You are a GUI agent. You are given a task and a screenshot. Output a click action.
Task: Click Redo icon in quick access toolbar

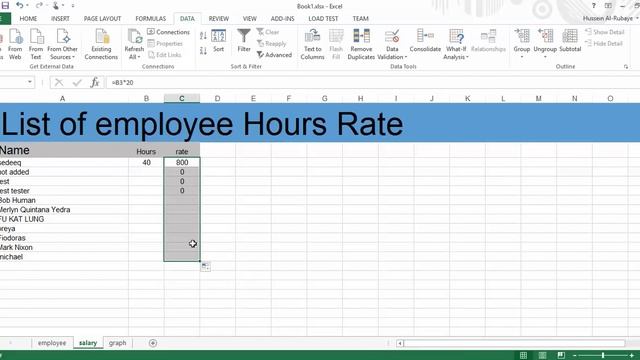39,5
